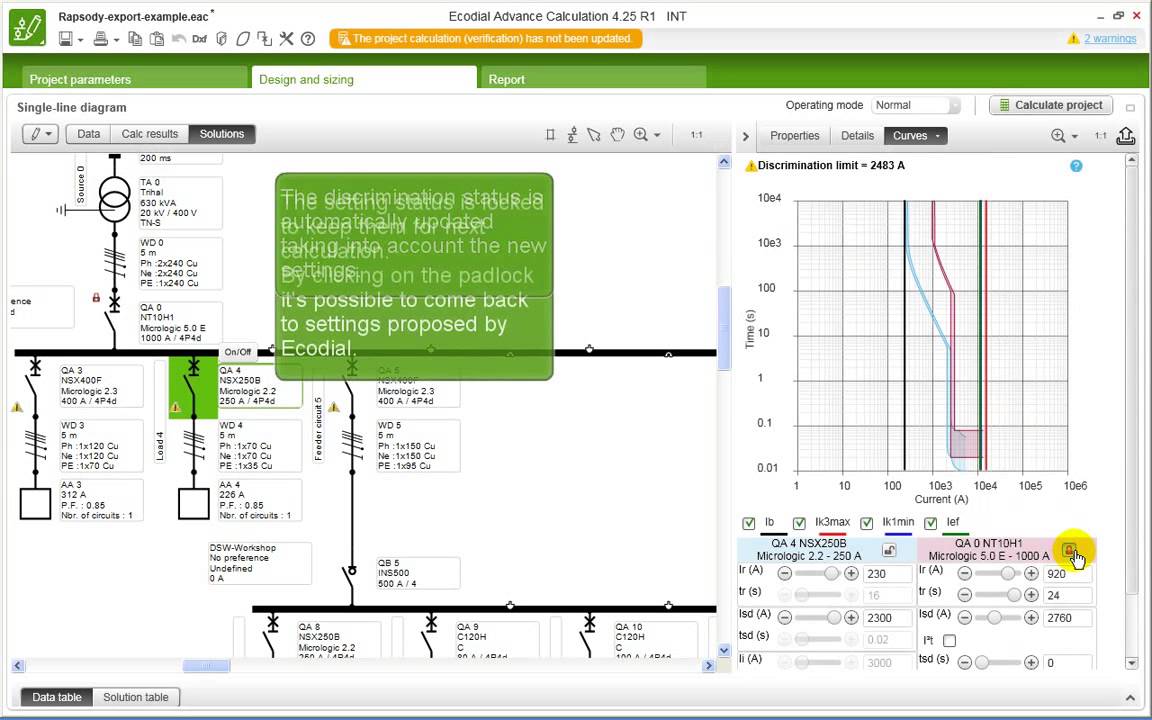Screen dimensions: 1152x720
Task: Switch to Data table button
Action: [57, 697]
